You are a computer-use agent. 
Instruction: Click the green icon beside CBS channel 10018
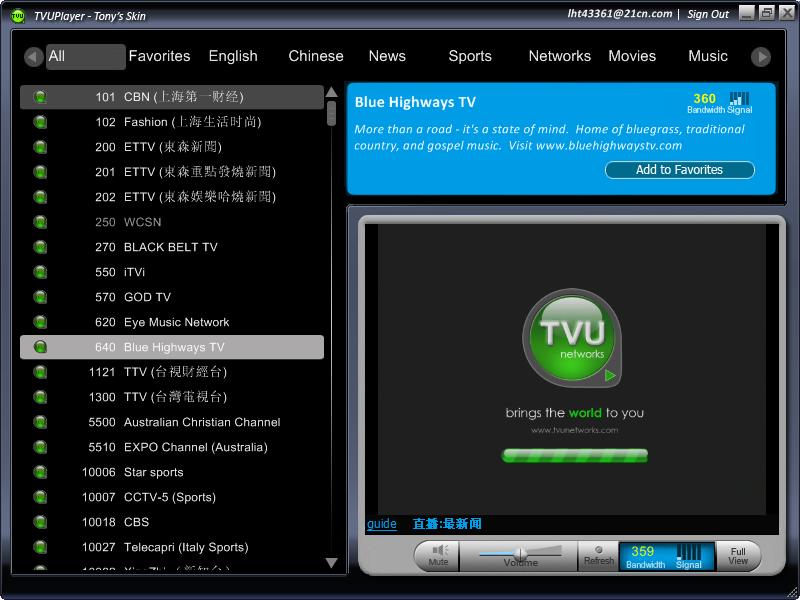(40, 522)
